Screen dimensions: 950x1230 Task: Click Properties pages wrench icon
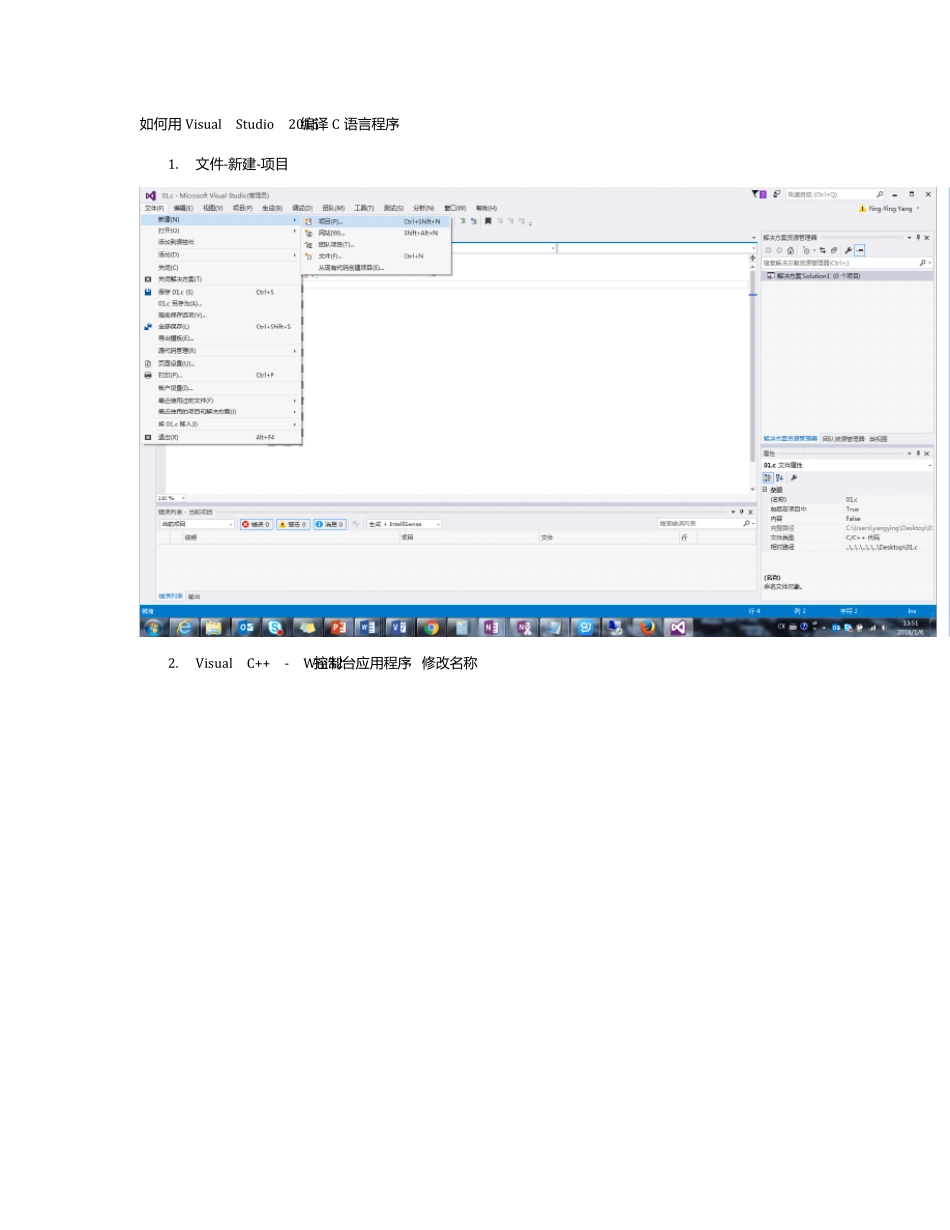(x=794, y=478)
